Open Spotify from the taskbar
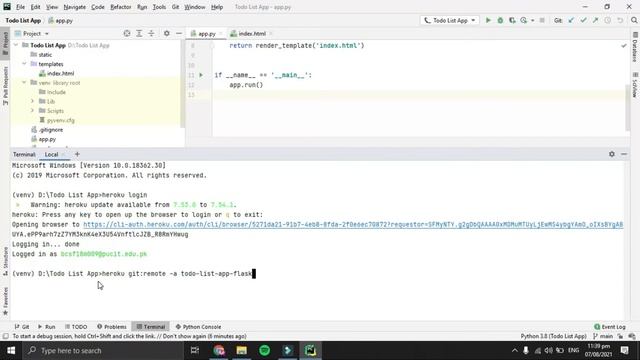 pyautogui.click(x=264, y=350)
